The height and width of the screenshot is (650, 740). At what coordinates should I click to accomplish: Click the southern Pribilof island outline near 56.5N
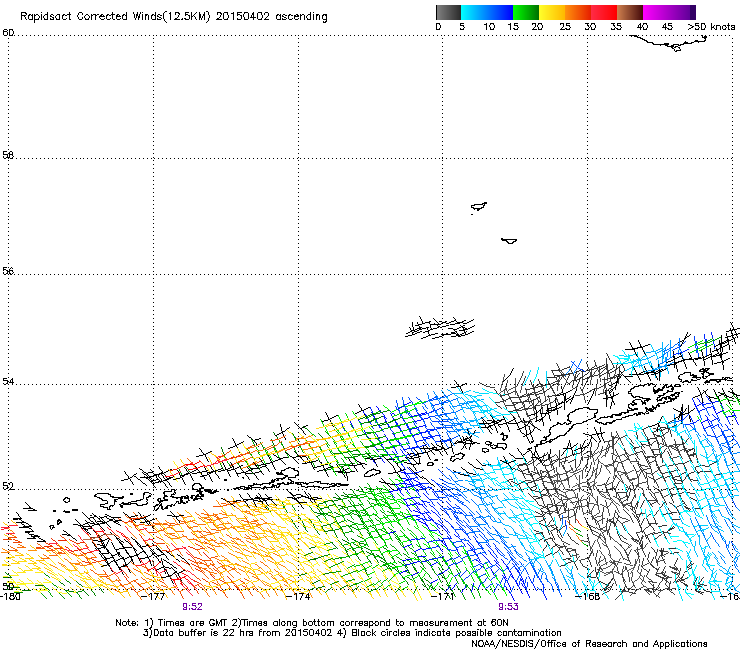509,241
